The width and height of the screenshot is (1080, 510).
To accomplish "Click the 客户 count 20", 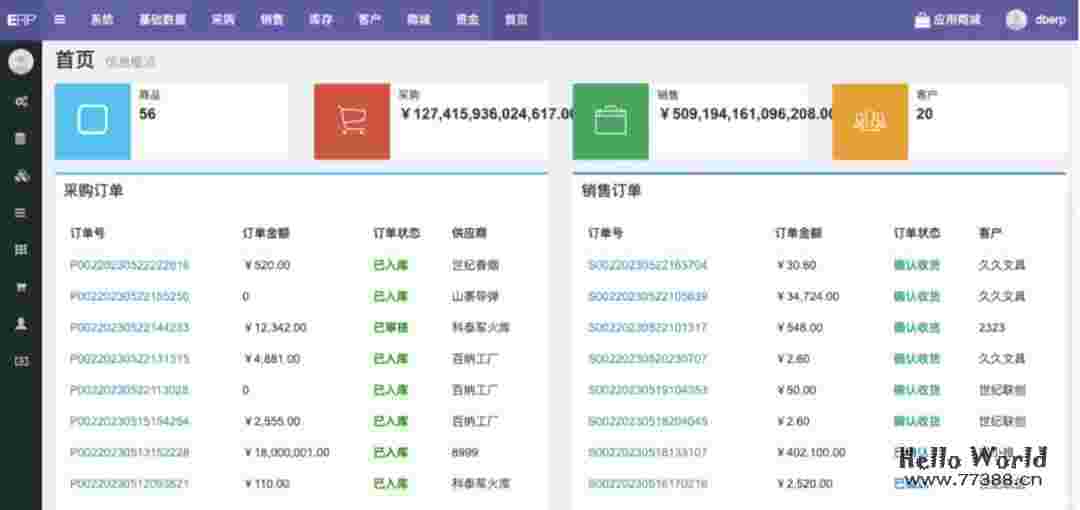I will [x=924, y=114].
